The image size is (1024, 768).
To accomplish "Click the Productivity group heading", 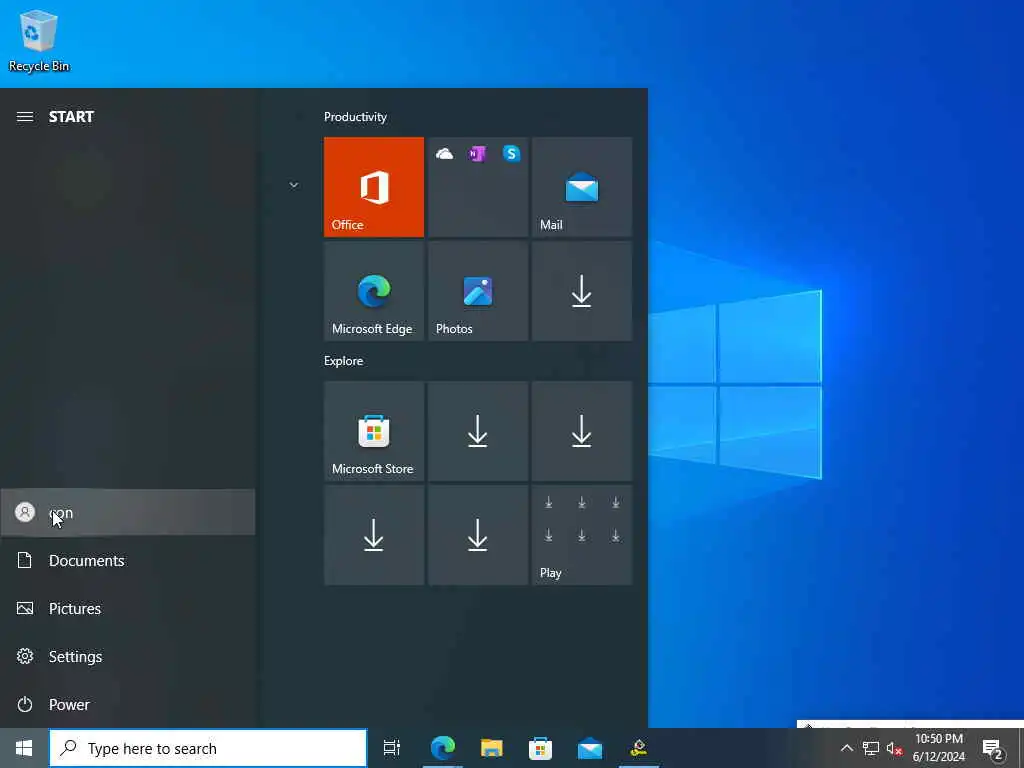I will tap(355, 117).
